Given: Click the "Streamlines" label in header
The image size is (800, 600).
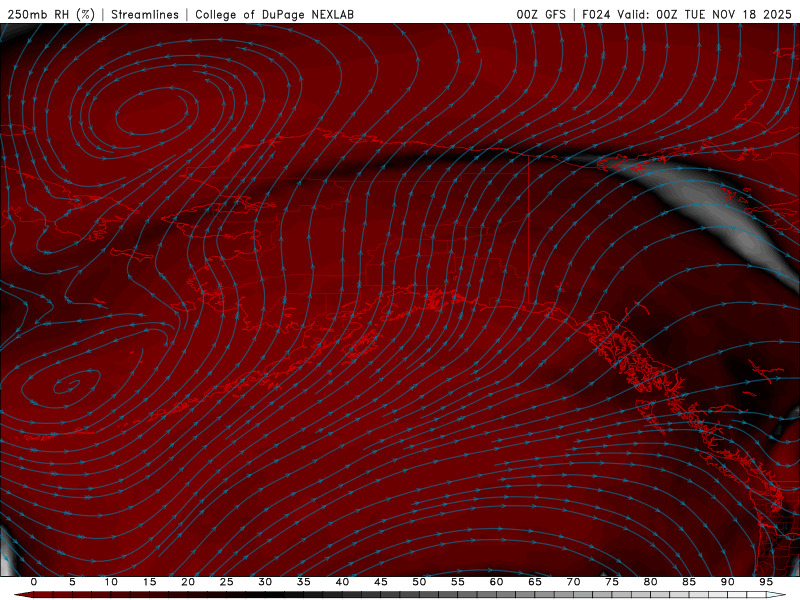Looking at the screenshot, I should (145, 14).
